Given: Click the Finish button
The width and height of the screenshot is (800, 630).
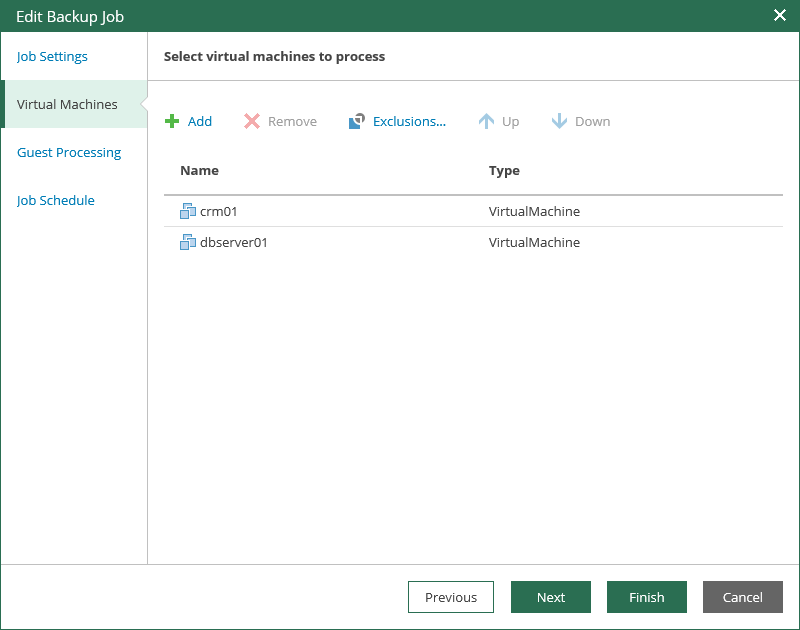Looking at the screenshot, I should (x=647, y=597).
